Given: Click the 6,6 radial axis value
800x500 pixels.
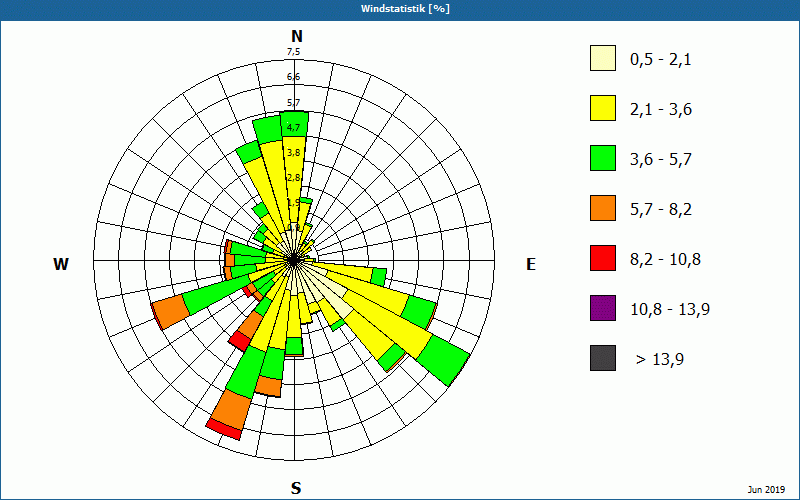Looking at the screenshot, I should tap(293, 77).
